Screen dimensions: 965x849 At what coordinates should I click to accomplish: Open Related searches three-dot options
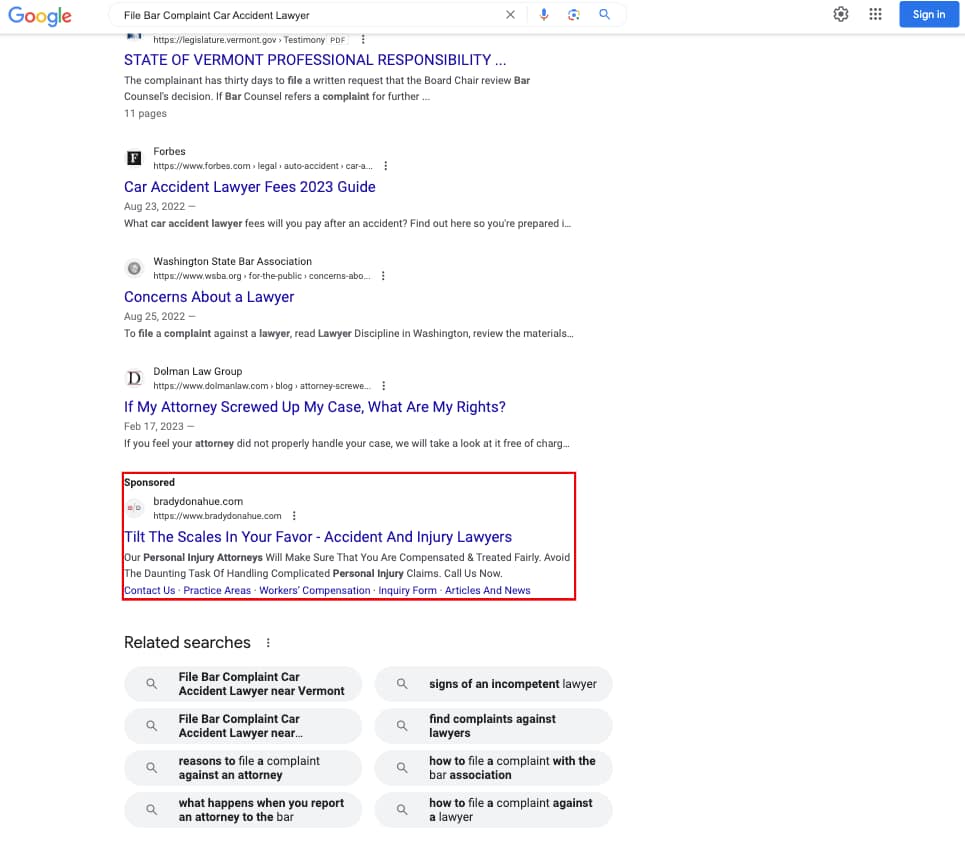point(268,643)
